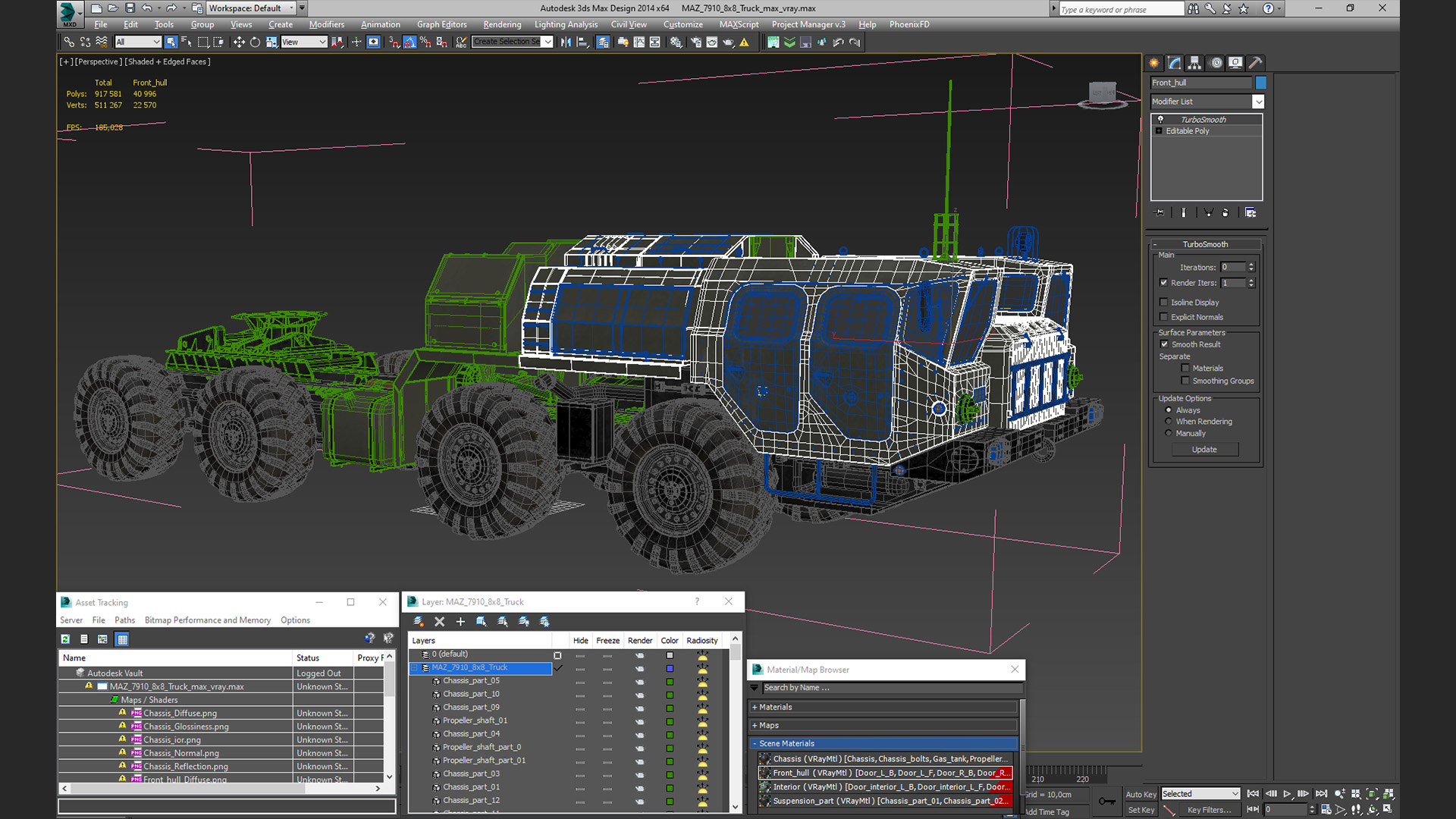Click the Render Production teapot icon
This screenshot has width=1456, height=819.
click(x=728, y=42)
